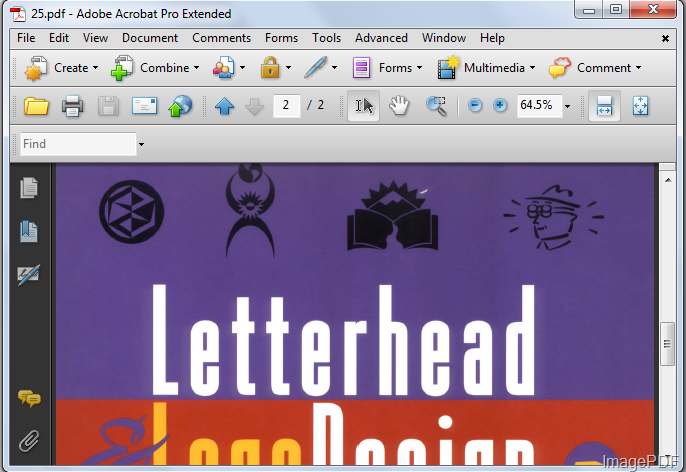Zoom out with the minus button
The image size is (686, 472).
pyautogui.click(x=475, y=105)
